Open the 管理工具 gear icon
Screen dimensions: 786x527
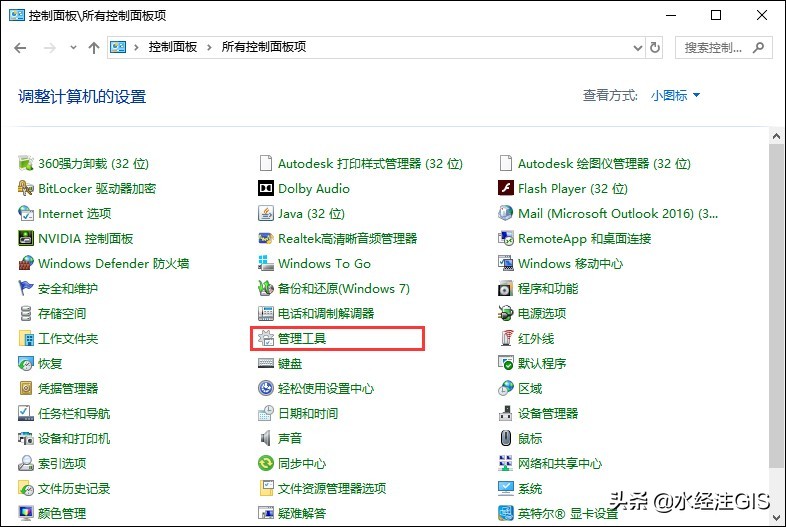(266, 338)
